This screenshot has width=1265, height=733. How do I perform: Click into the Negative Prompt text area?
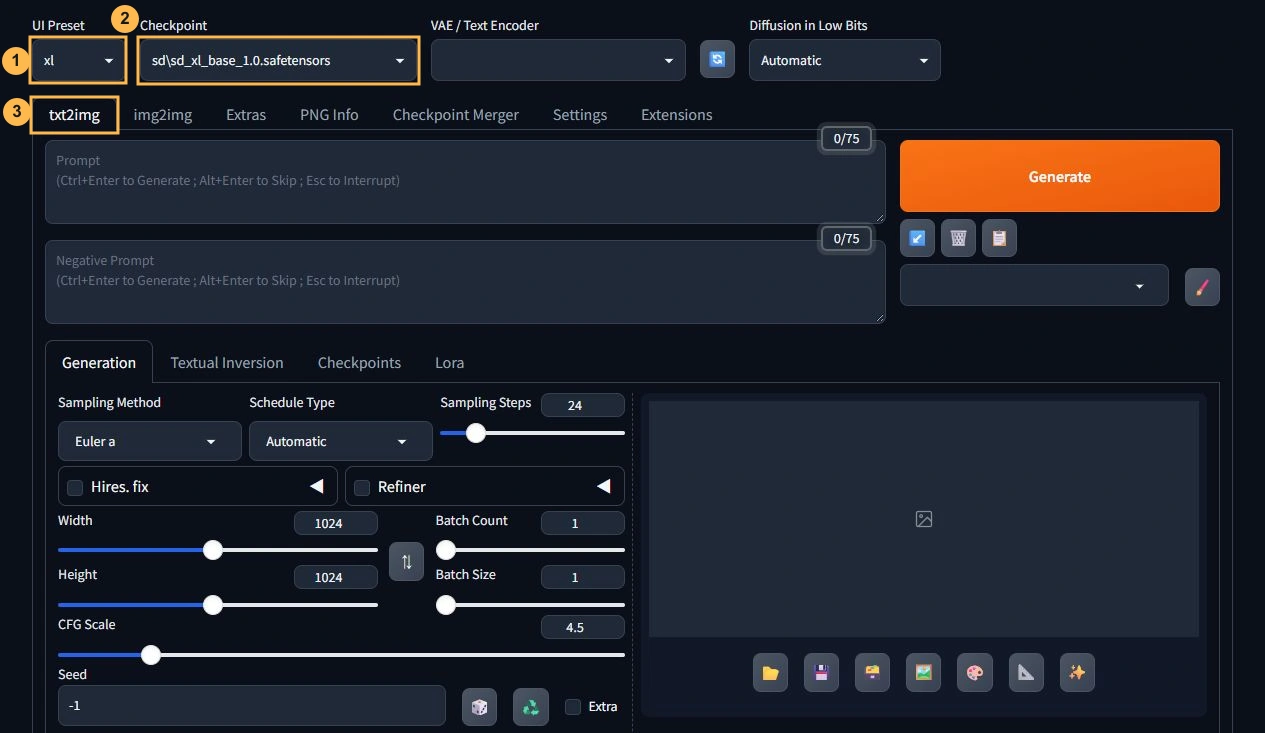point(465,282)
